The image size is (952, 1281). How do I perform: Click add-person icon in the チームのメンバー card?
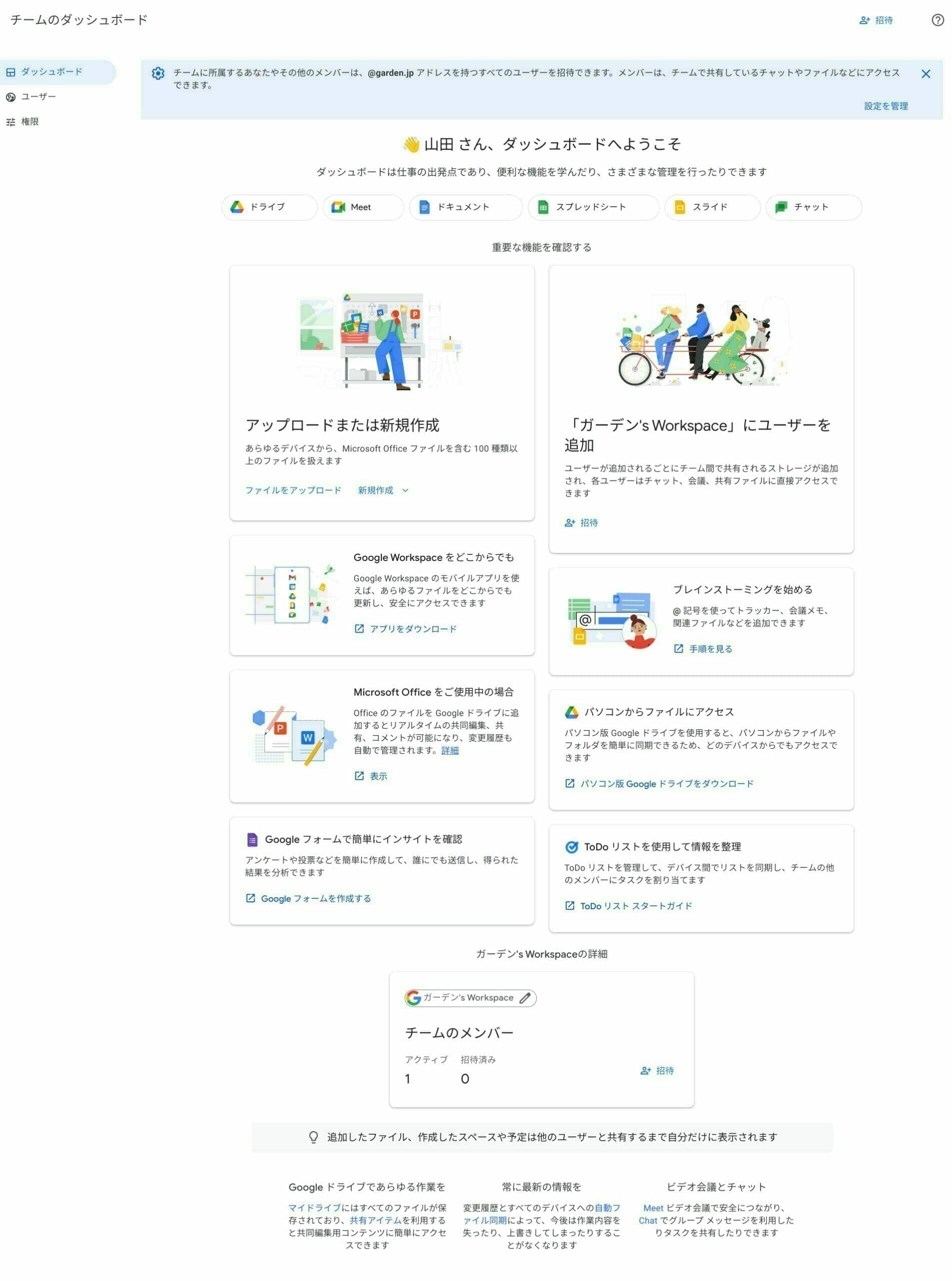point(645,1070)
